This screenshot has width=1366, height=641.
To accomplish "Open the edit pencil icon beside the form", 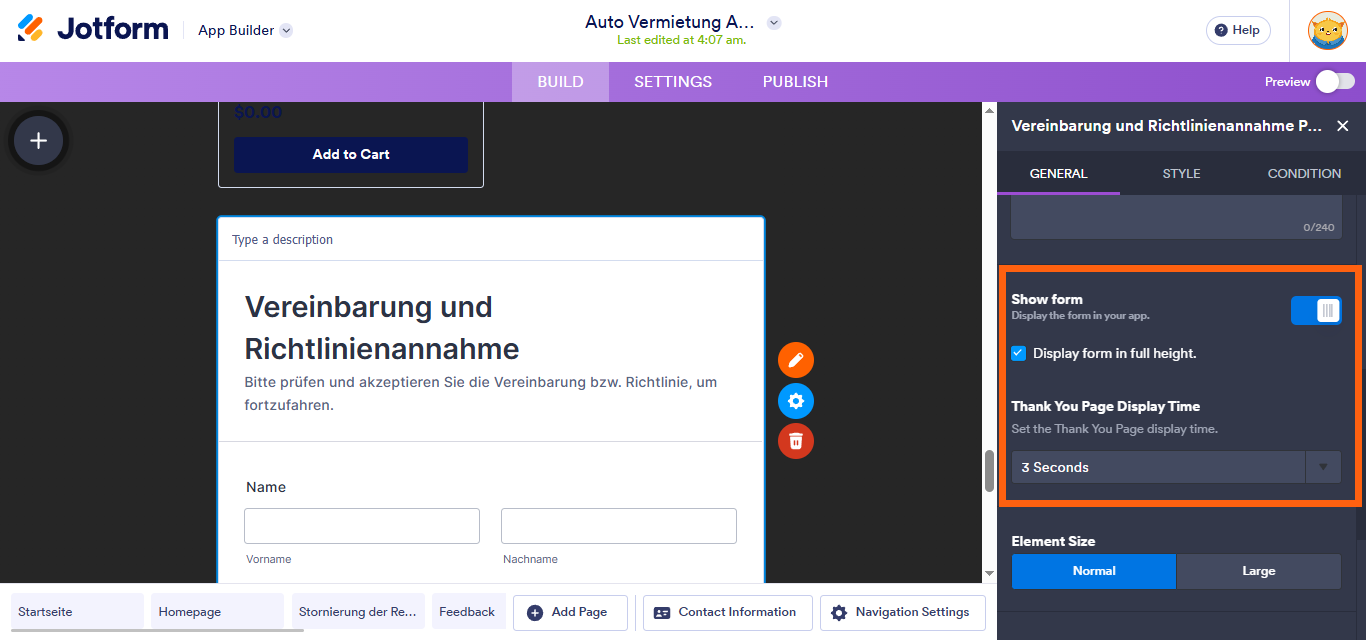I will (x=795, y=360).
